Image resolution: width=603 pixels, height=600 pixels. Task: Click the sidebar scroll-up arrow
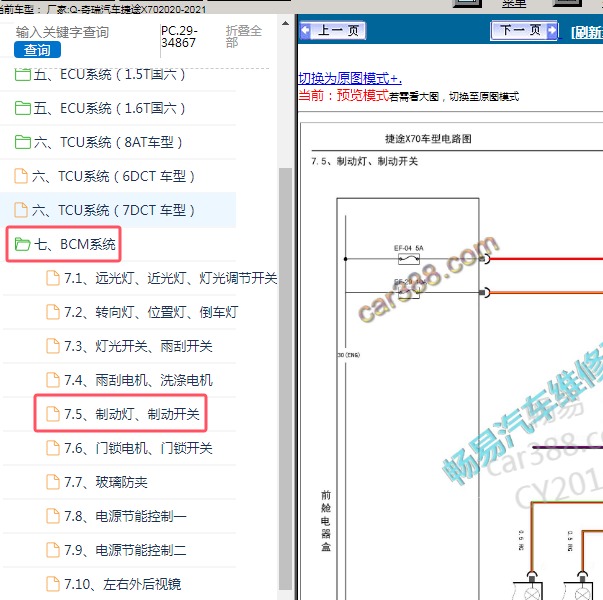tap(285, 23)
